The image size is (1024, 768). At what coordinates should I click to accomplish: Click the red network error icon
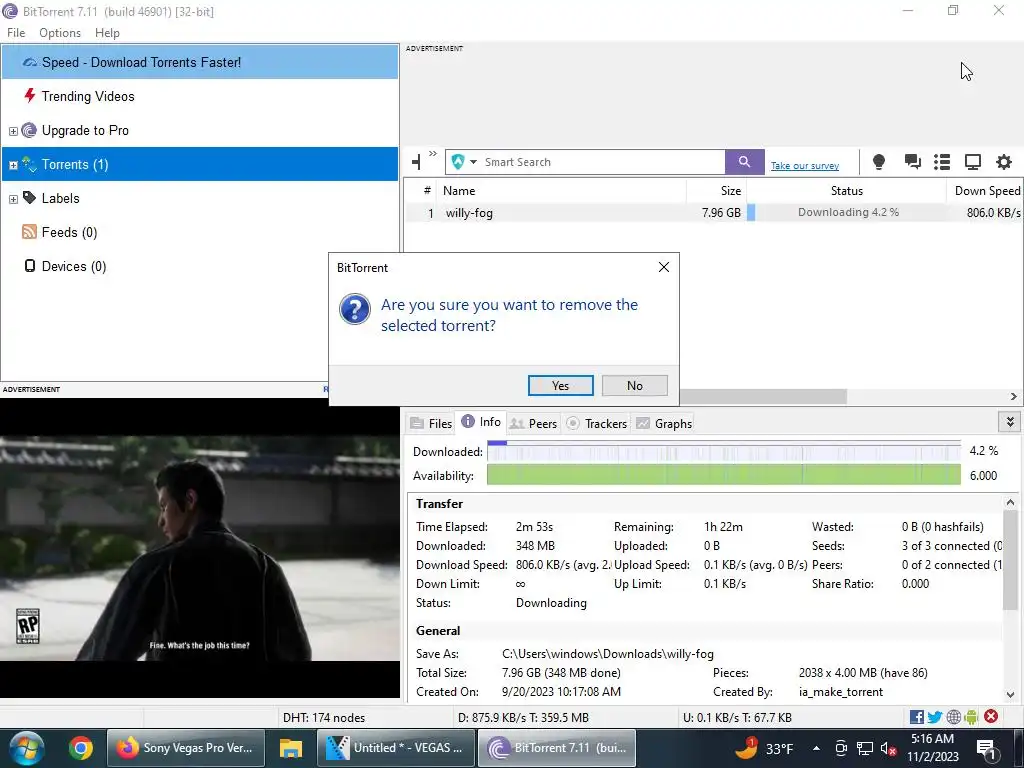tap(991, 716)
